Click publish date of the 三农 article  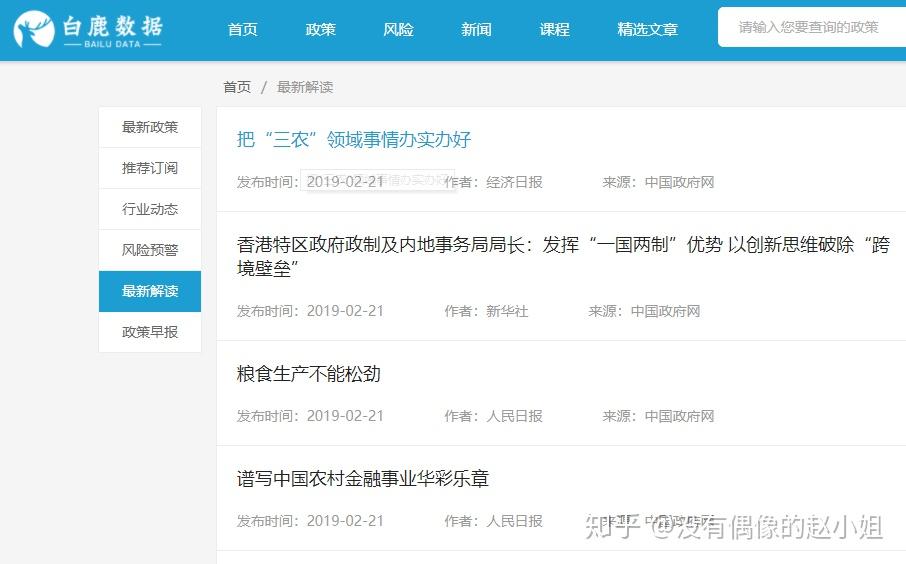click(310, 182)
